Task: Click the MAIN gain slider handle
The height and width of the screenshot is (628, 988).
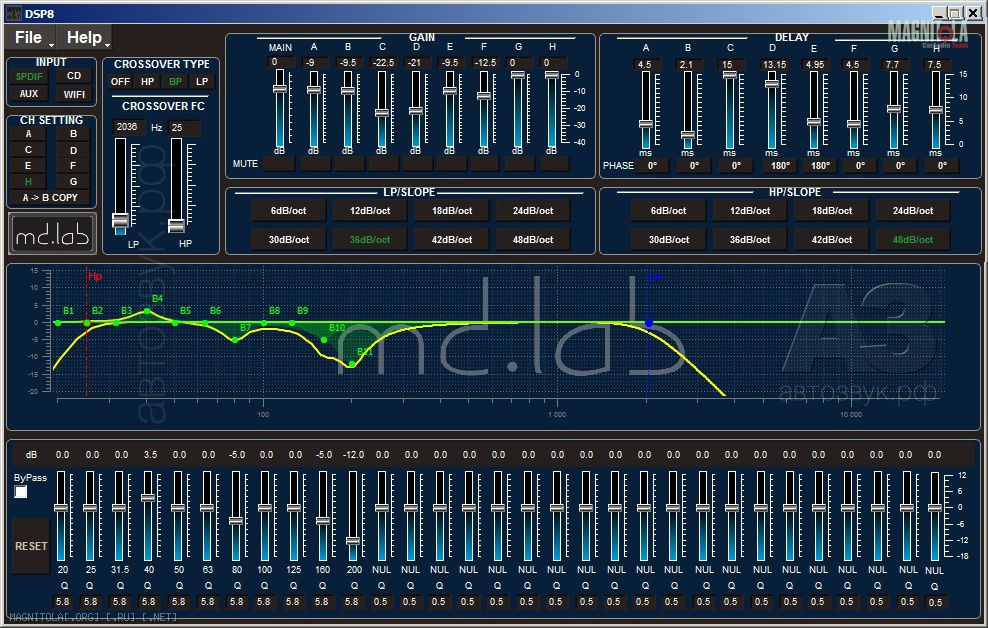Action: 280,89
